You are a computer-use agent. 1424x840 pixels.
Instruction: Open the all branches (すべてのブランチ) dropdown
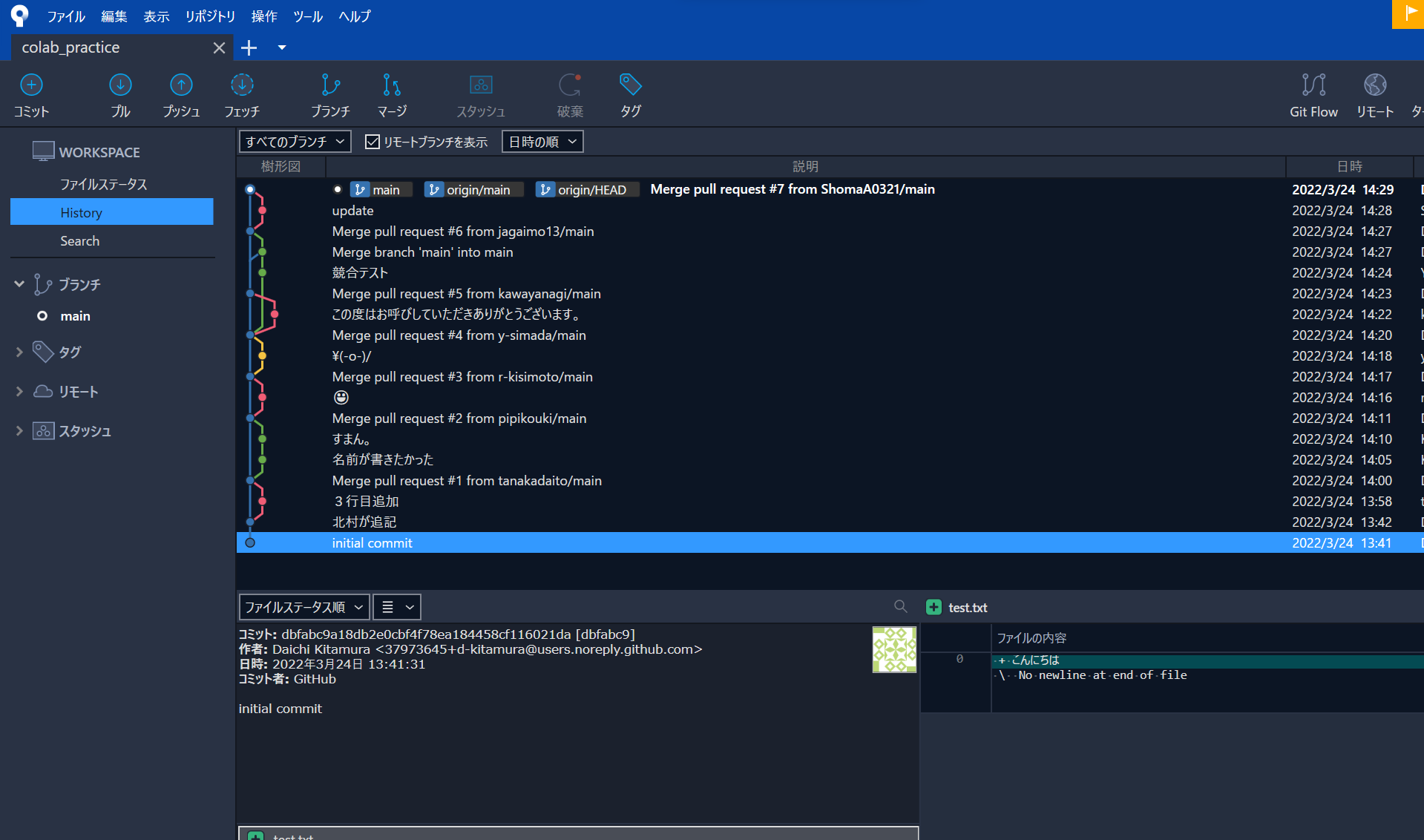[295, 142]
